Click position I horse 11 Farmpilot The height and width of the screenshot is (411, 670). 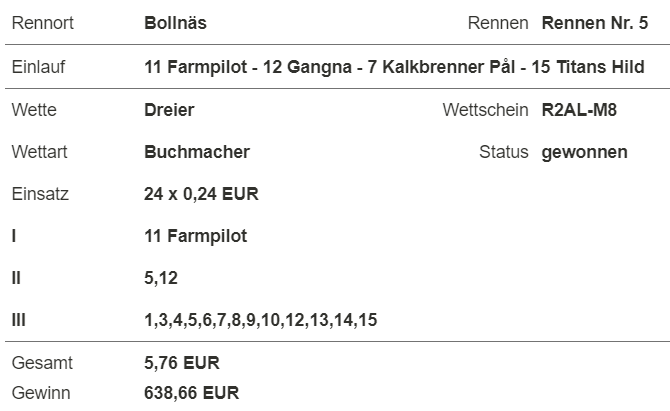click(196, 236)
